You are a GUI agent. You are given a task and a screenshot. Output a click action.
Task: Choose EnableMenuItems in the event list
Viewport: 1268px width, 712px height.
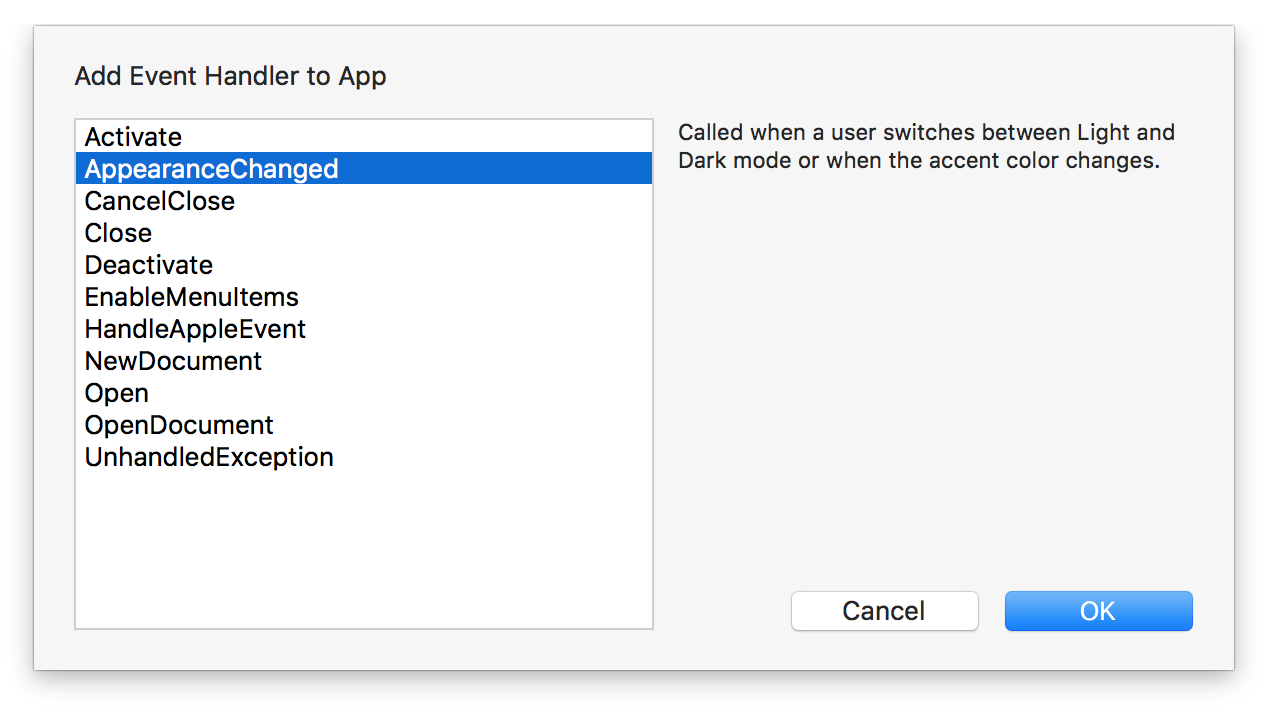coord(364,296)
